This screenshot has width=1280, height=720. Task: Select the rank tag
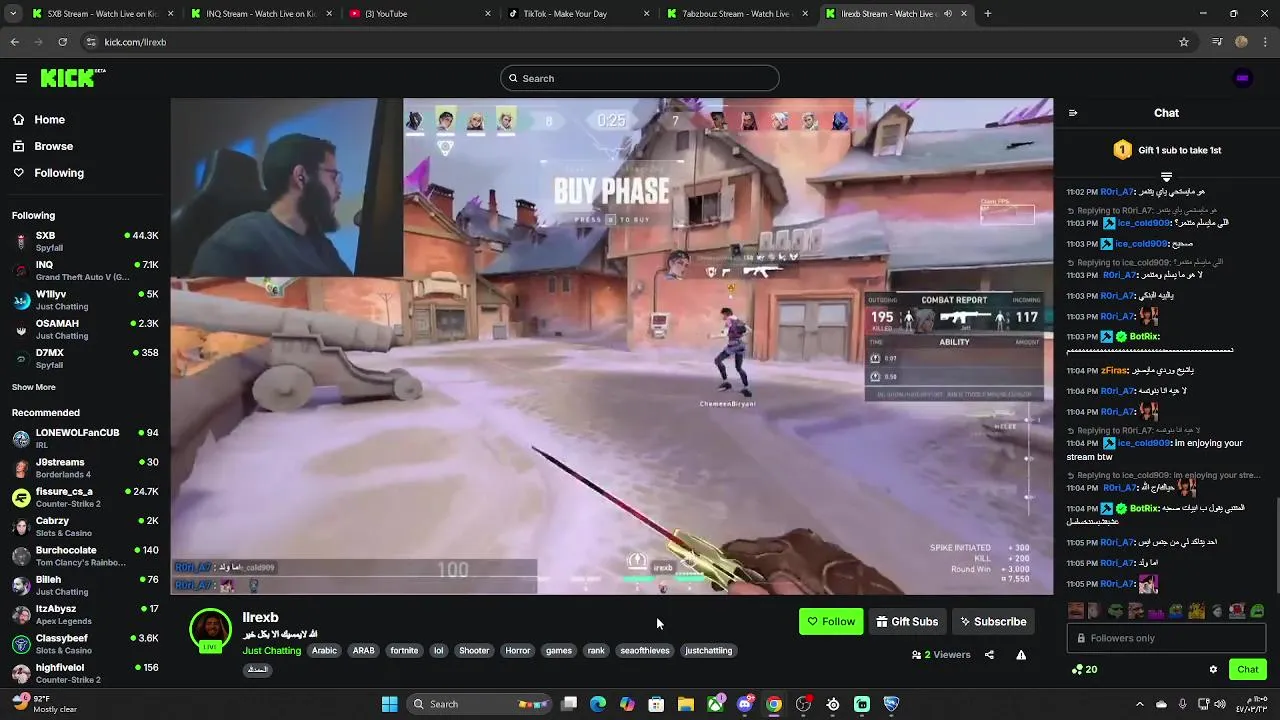click(x=596, y=650)
